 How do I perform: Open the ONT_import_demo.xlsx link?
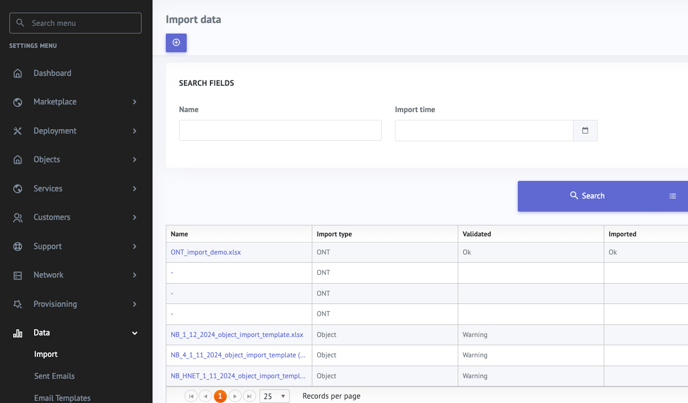[x=205, y=252]
